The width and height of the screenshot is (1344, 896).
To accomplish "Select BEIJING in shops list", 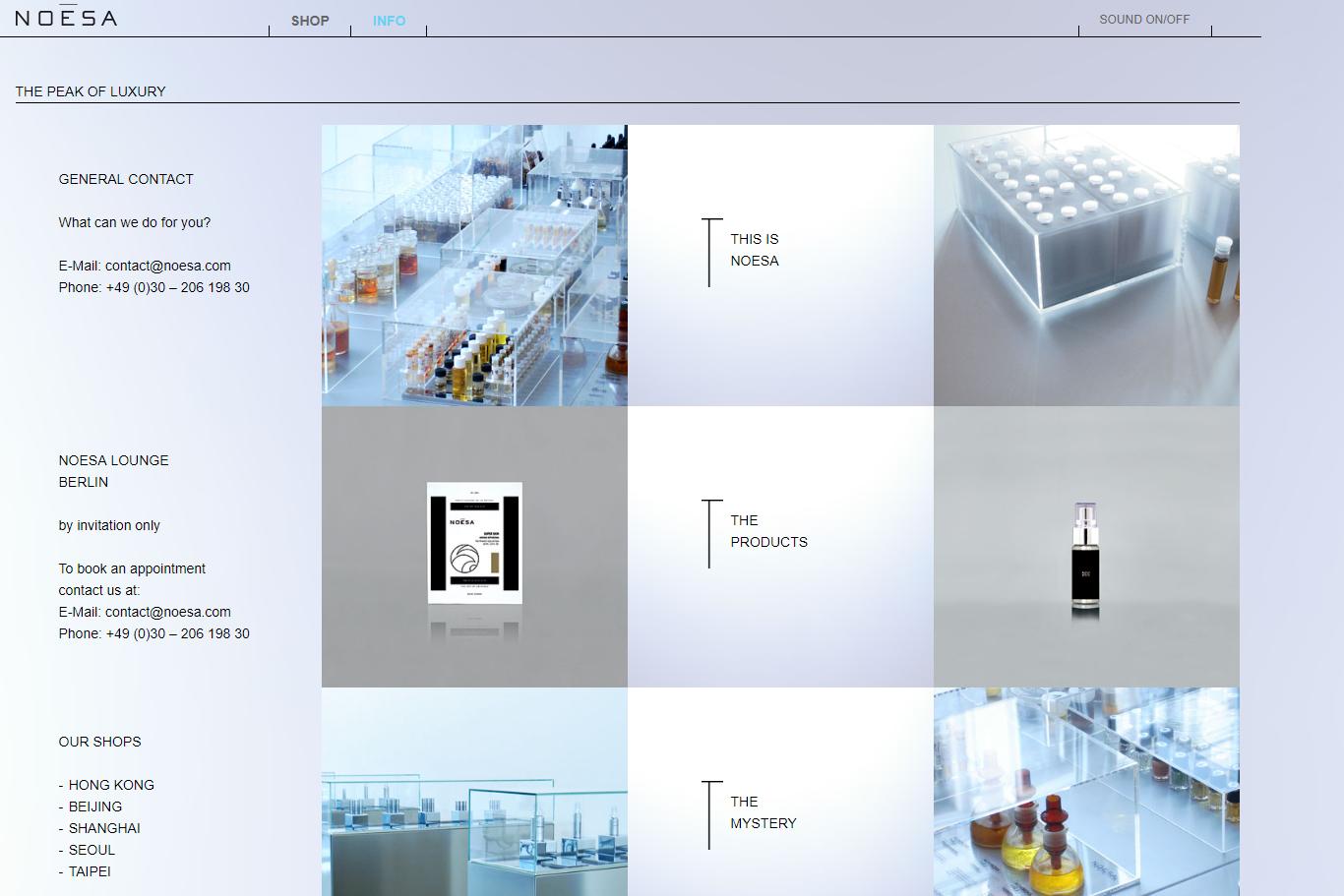I will (x=95, y=806).
